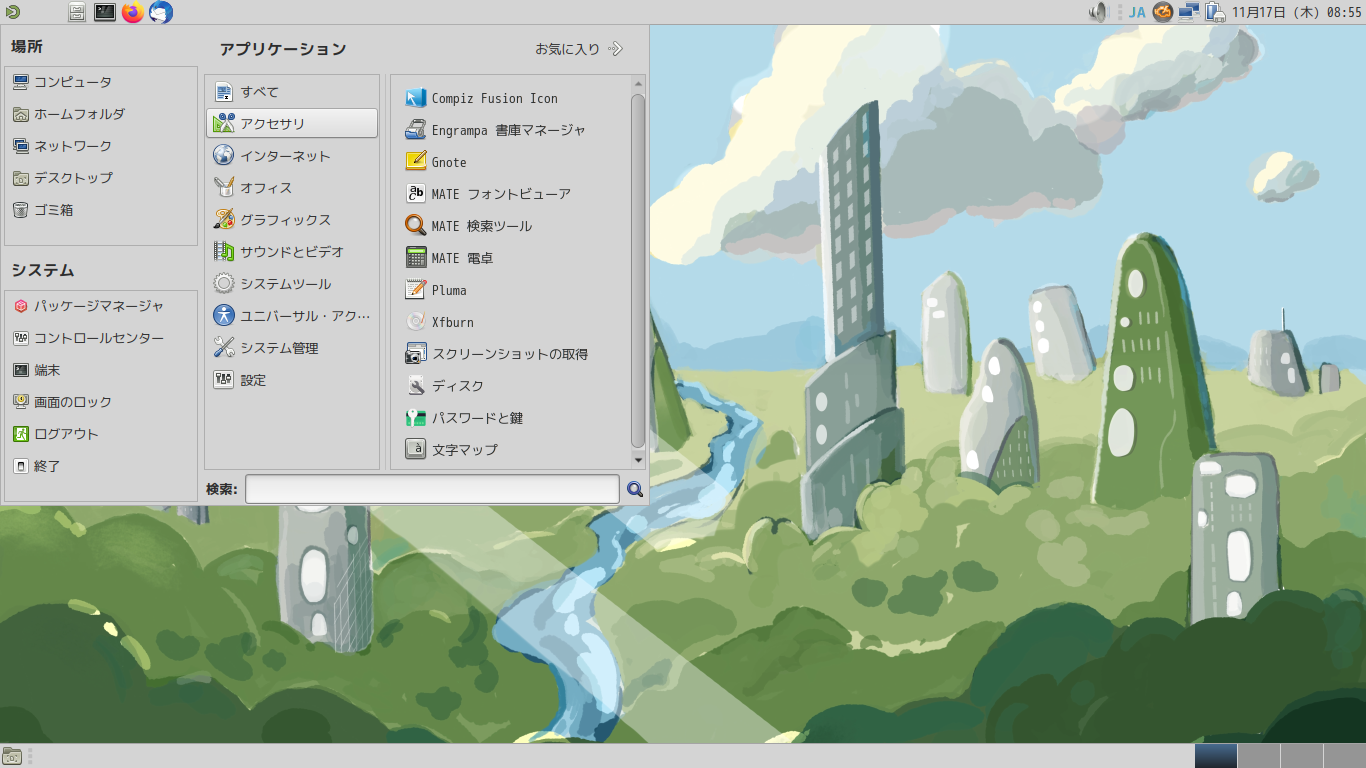Switch to お気に入り favorites view
The width and height of the screenshot is (1366, 768).
tap(579, 48)
